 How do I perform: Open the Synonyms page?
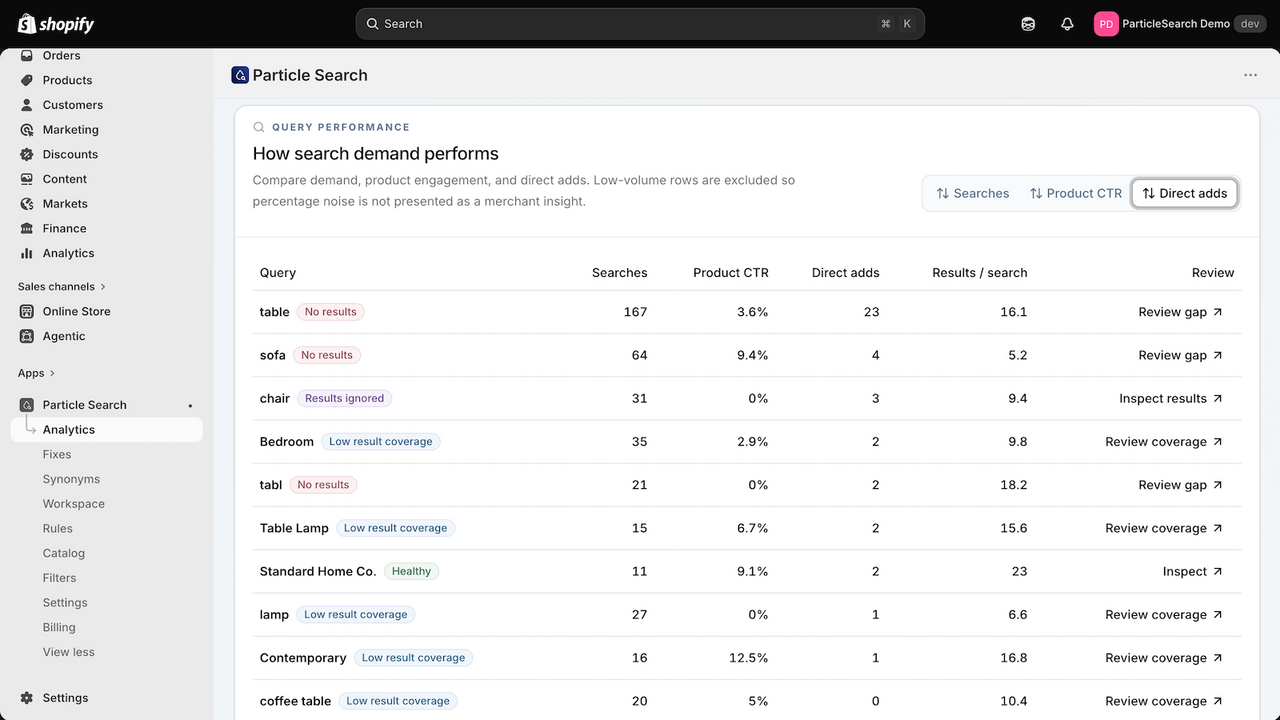(x=71, y=479)
